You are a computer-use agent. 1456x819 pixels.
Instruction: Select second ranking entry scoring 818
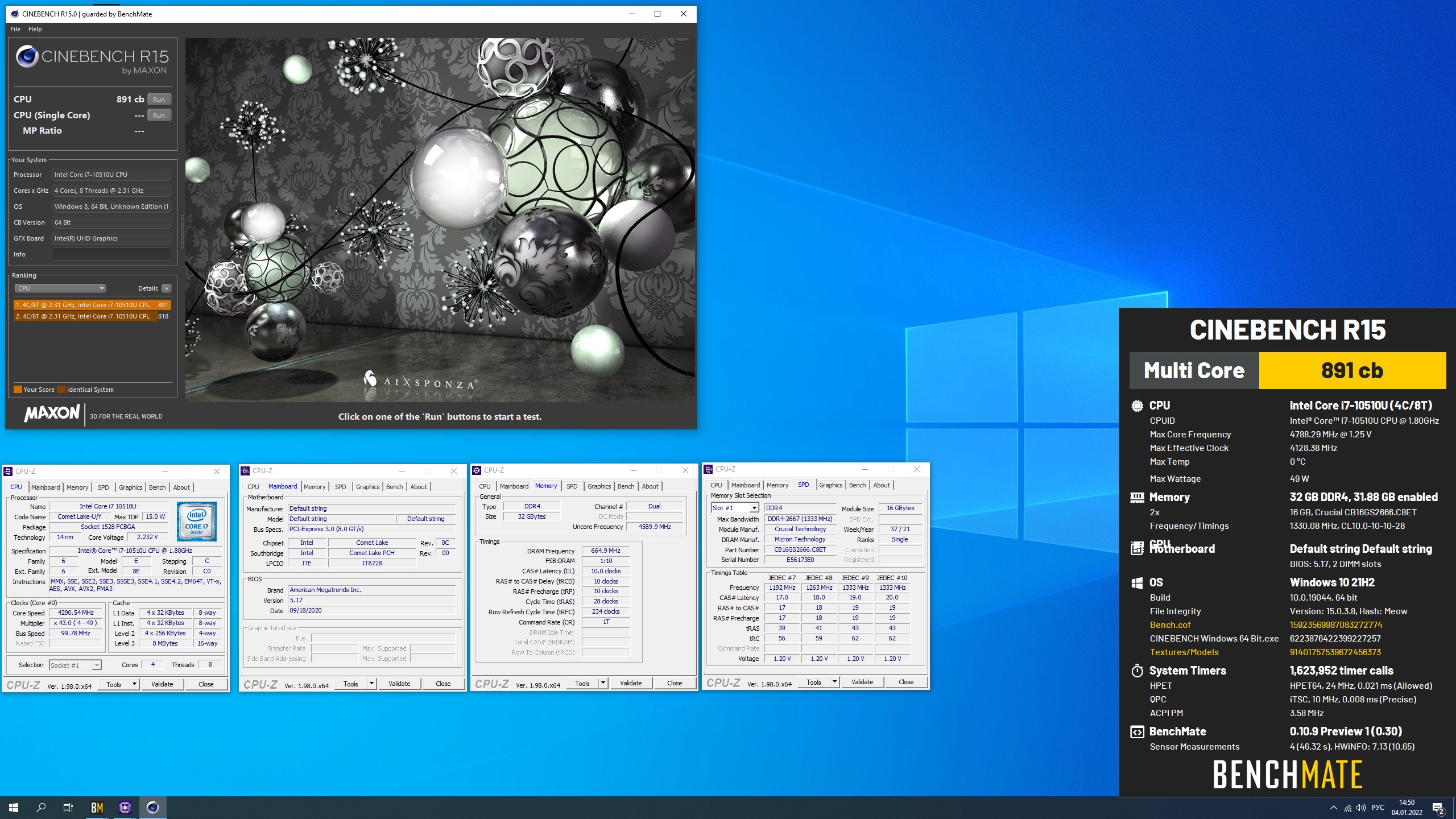click(x=92, y=316)
